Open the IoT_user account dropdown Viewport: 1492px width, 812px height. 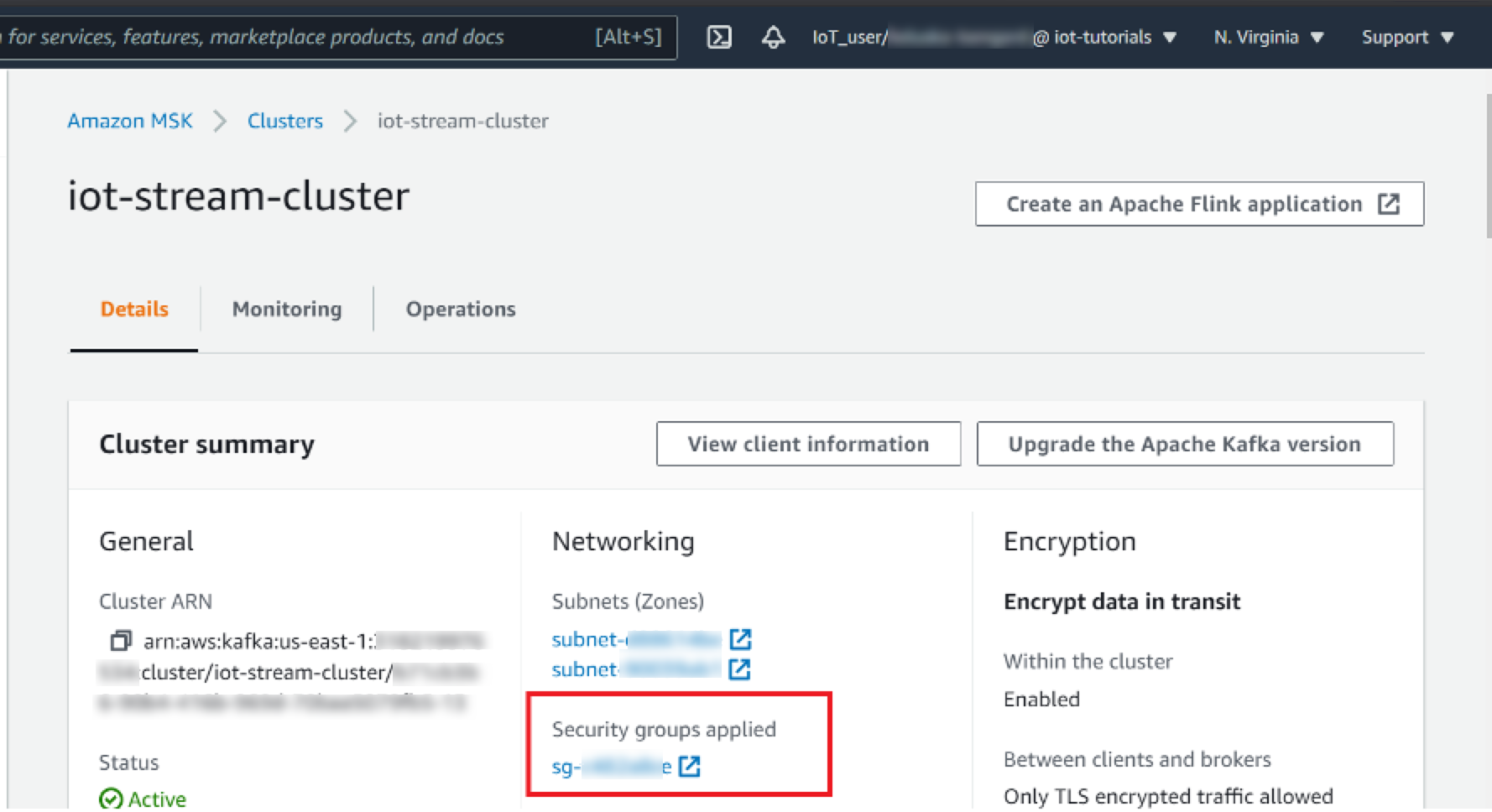tap(994, 37)
